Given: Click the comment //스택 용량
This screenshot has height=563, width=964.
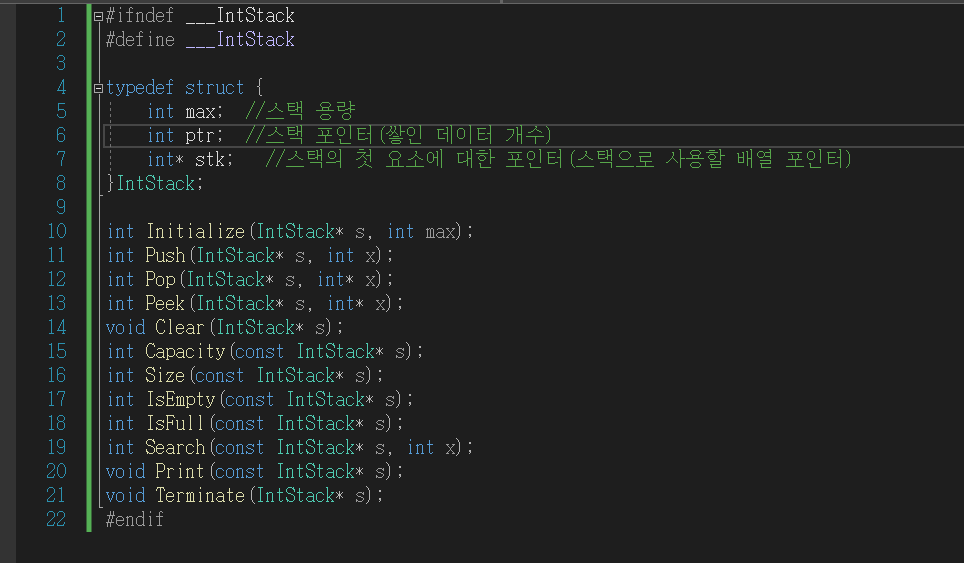Looking at the screenshot, I should tap(300, 111).
